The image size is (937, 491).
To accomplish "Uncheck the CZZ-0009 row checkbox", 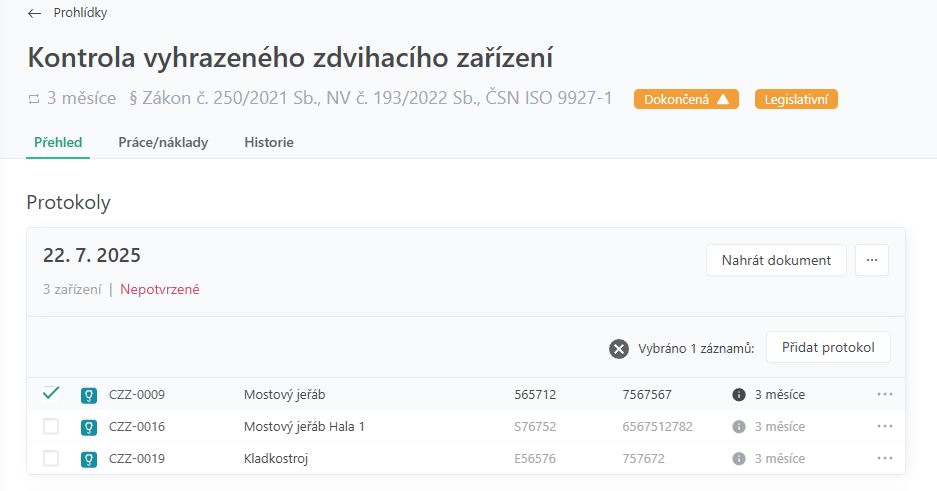I will coord(51,394).
